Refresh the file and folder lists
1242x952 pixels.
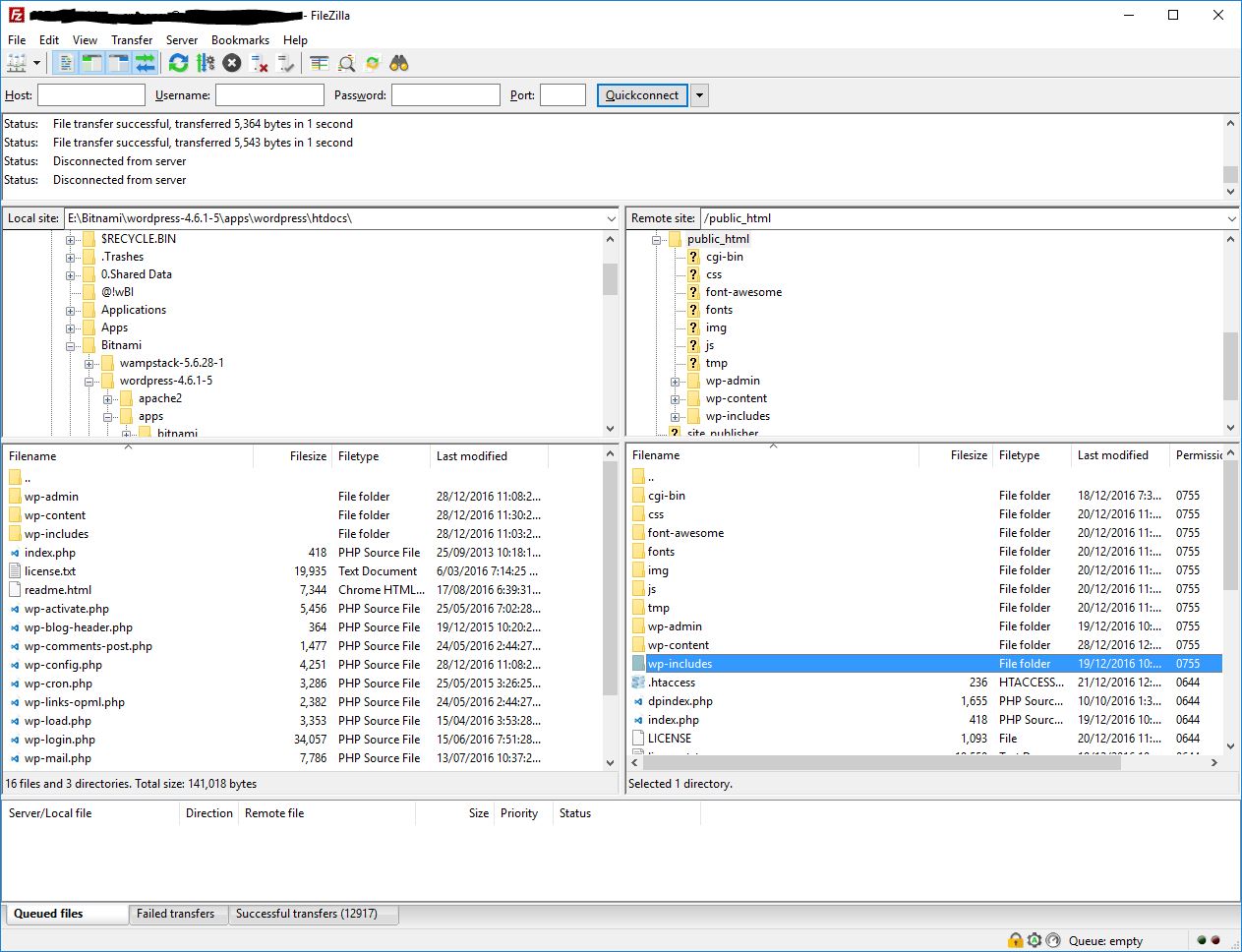(178, 63)
